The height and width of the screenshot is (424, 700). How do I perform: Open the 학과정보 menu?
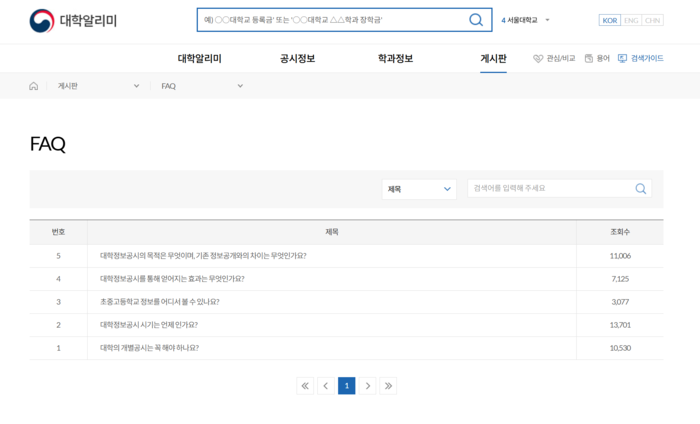[x=395, y=58]
